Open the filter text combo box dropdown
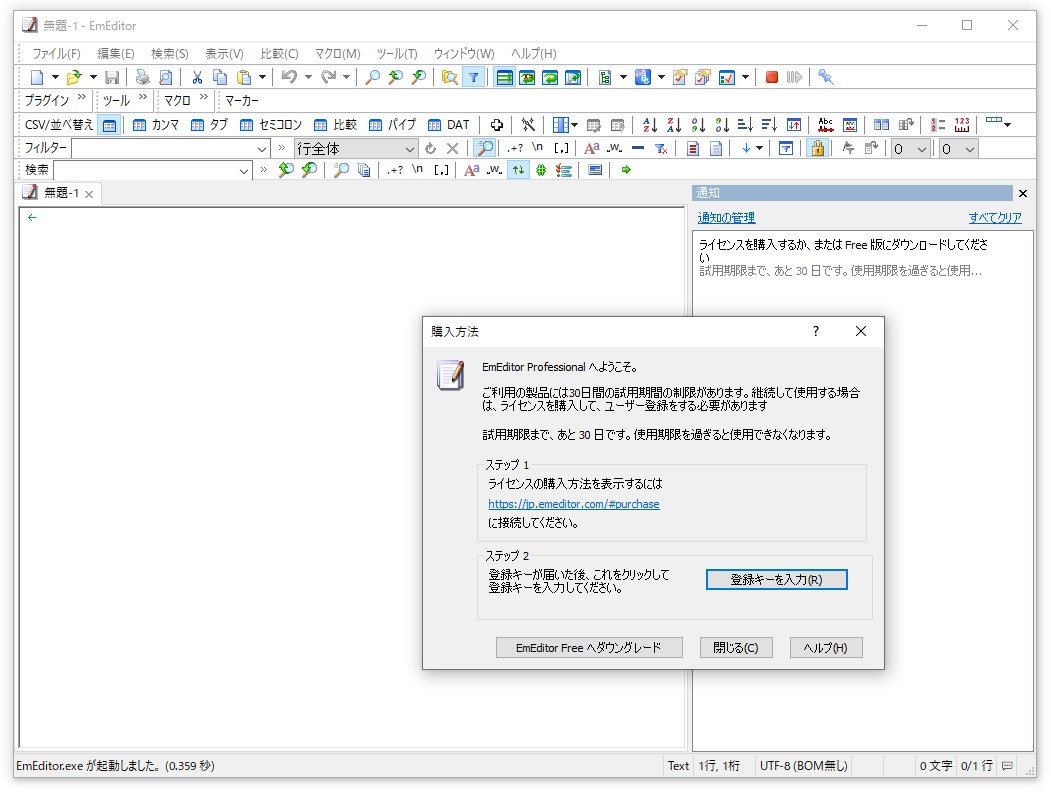This screenshot has width=1051, height=798. tap(262, 149)
